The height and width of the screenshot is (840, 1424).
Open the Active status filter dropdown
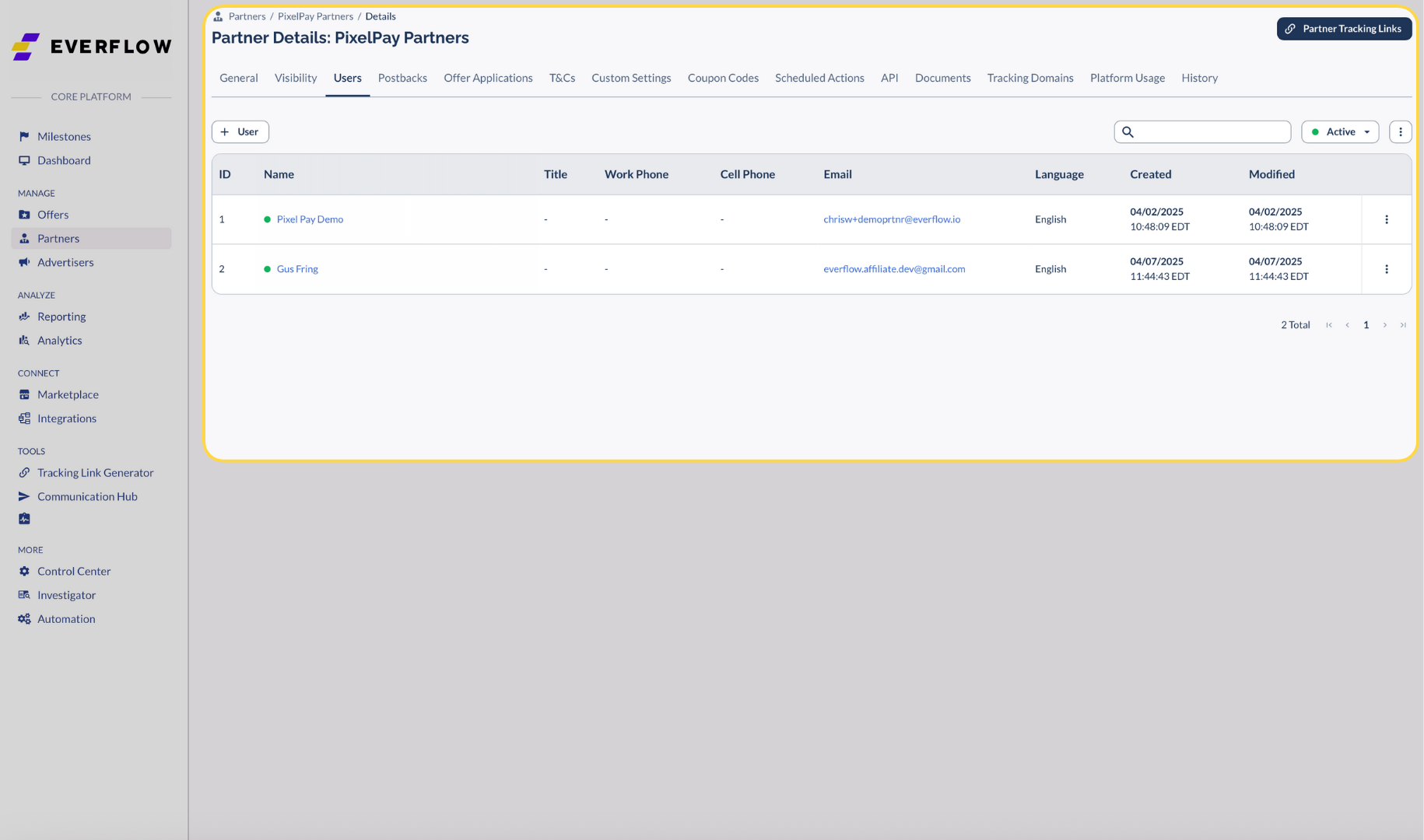(1340, 132)
